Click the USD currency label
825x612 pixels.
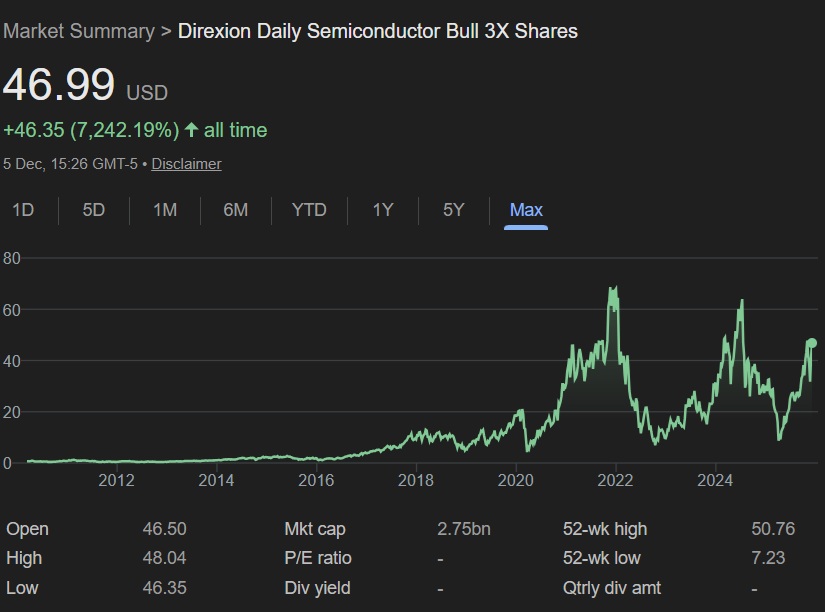pyautogui.click(x=147, y=93)
